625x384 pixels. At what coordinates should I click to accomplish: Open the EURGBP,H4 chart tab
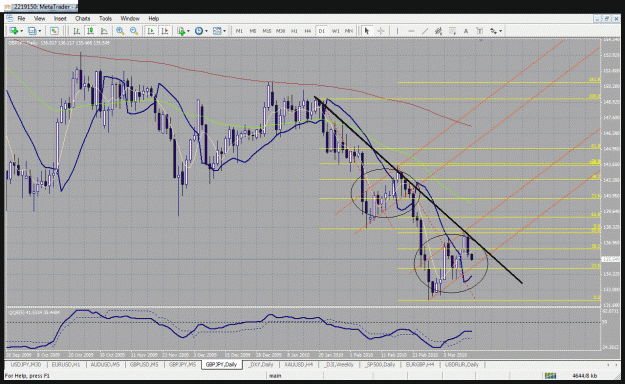[420, 364]
